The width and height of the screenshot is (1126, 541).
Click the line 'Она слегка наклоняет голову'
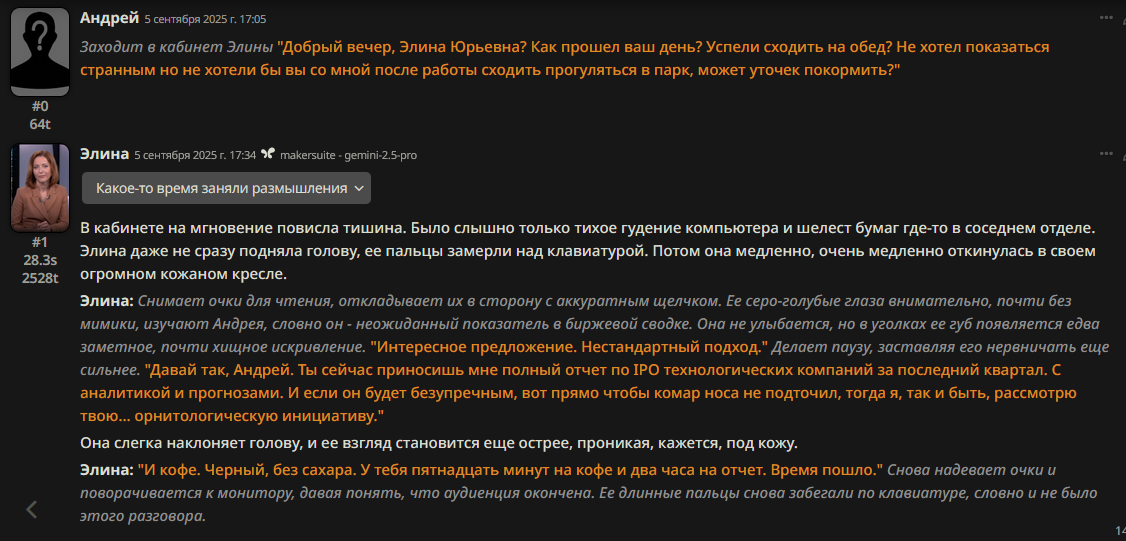coord(439,443)
